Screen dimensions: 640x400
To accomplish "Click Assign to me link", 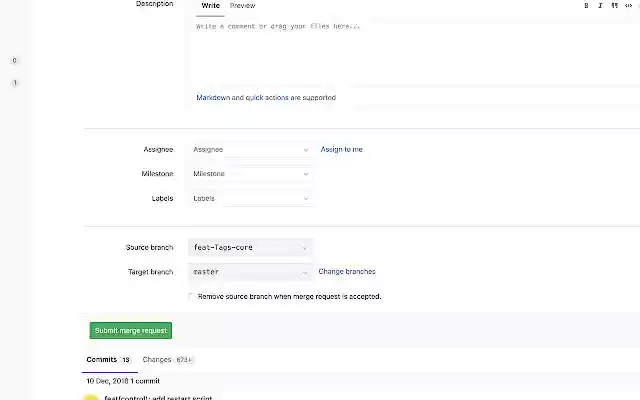I will click(342, 149).
